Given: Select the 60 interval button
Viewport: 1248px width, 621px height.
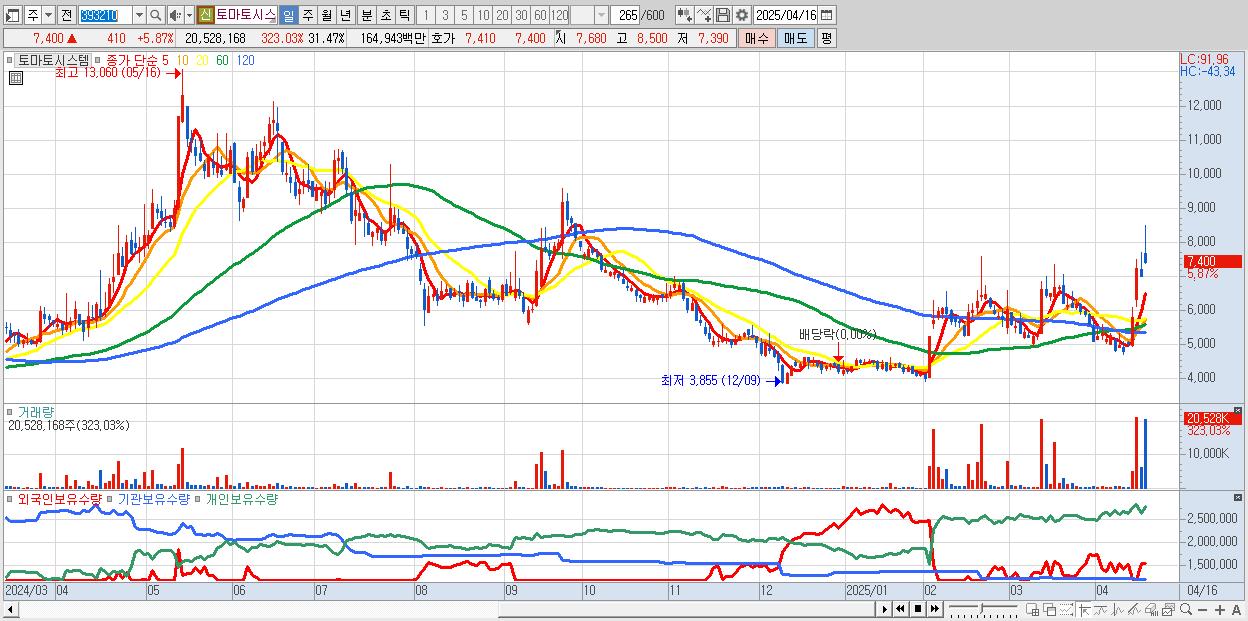Looking at the screenshot, I should pos(540,15).
